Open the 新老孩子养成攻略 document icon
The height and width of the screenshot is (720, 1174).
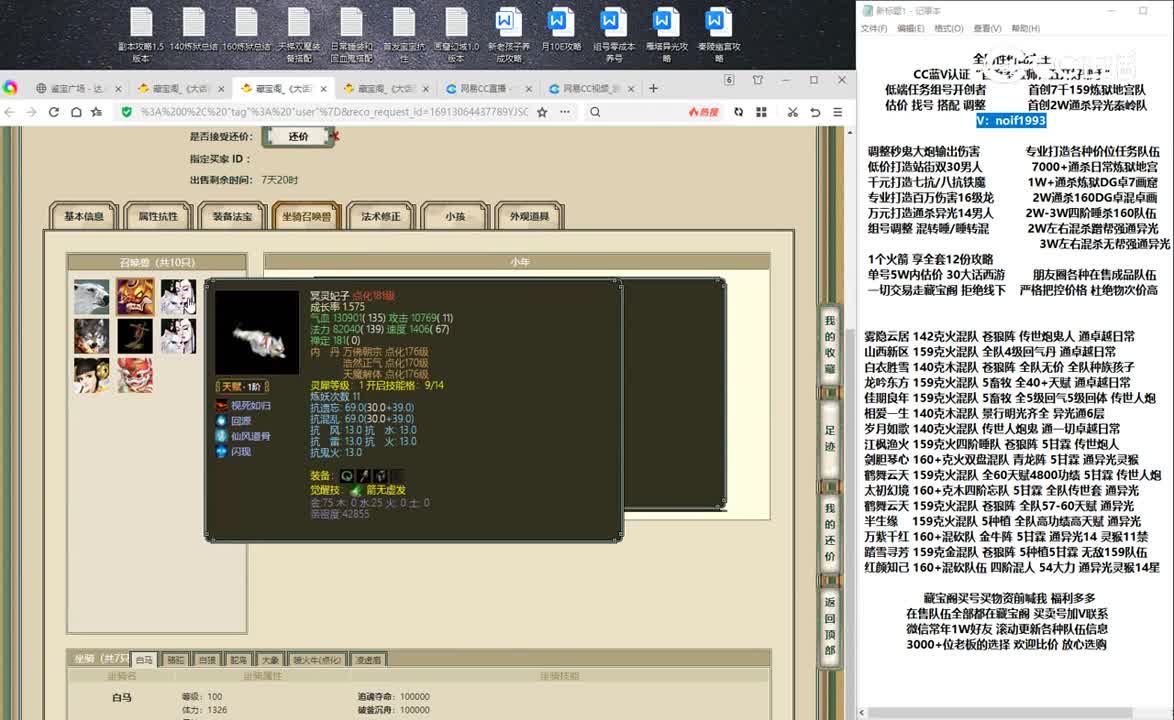(x=508, y=34)
